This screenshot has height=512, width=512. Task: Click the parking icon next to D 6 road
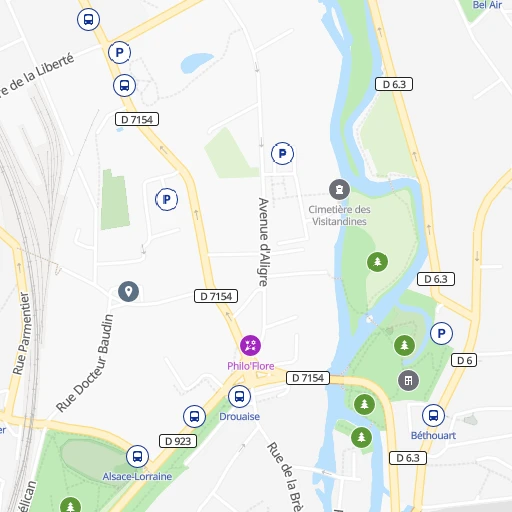[441, 333]
